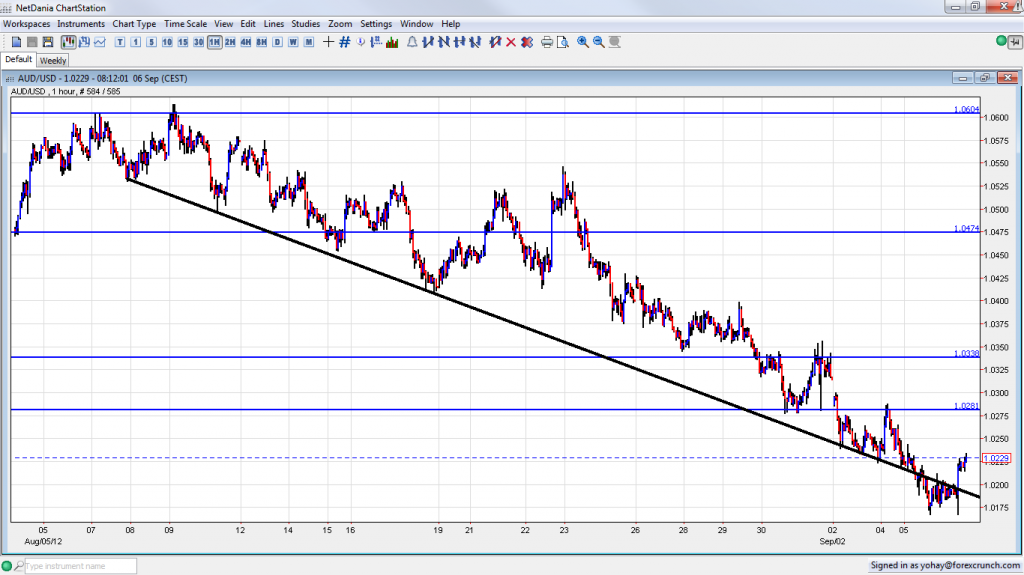1024x575 pixels.
Task: Click the alert bell icon
Action: pos(412,42)
